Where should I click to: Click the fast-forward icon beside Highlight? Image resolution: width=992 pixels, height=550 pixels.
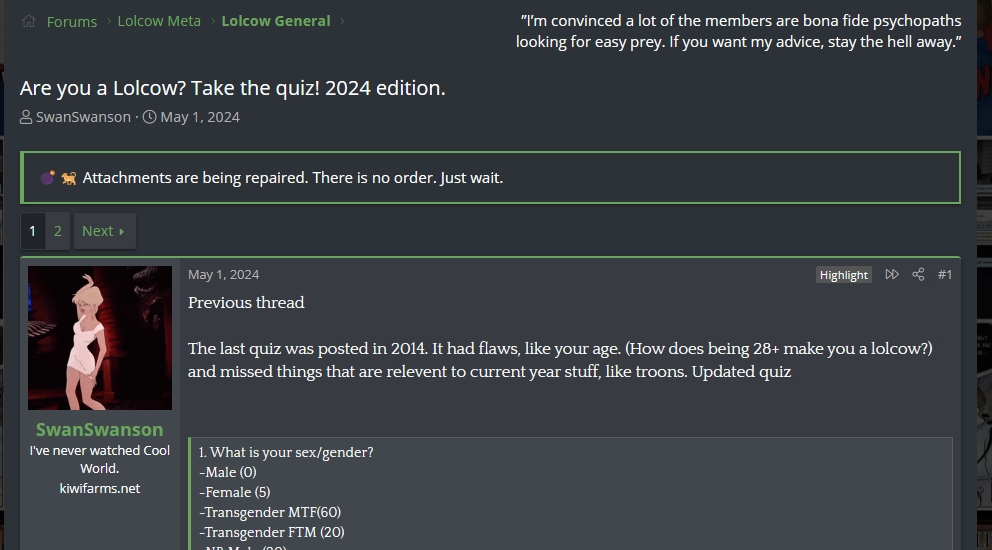point(892,274)
